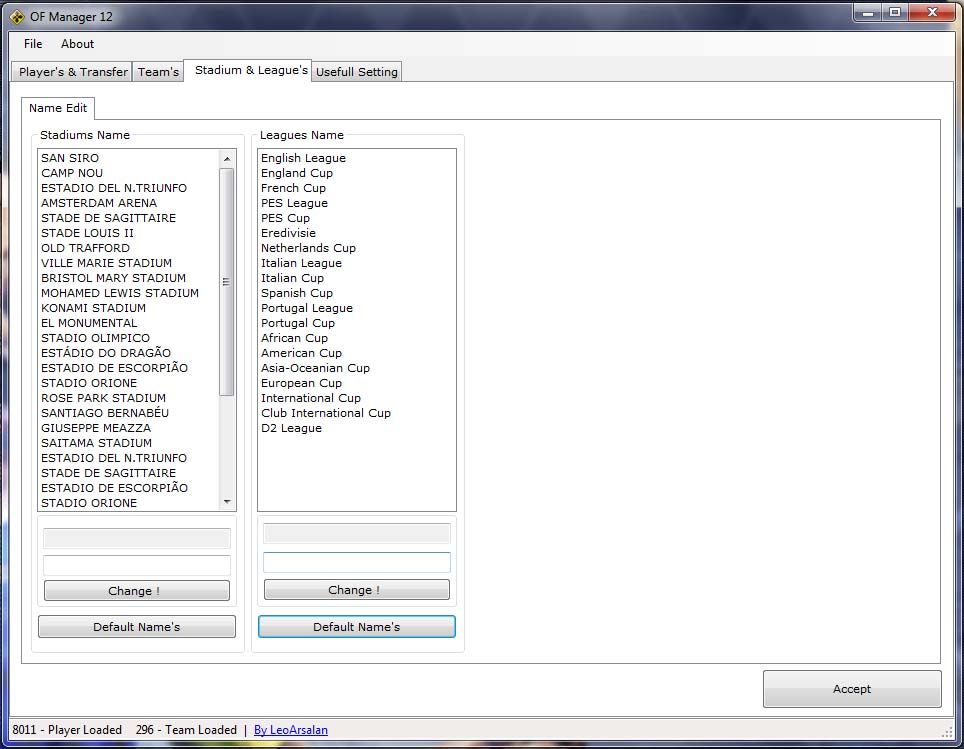Open the By LeoArsalan link
This screenshot has height=749, width=964.
tap(291, 730)
